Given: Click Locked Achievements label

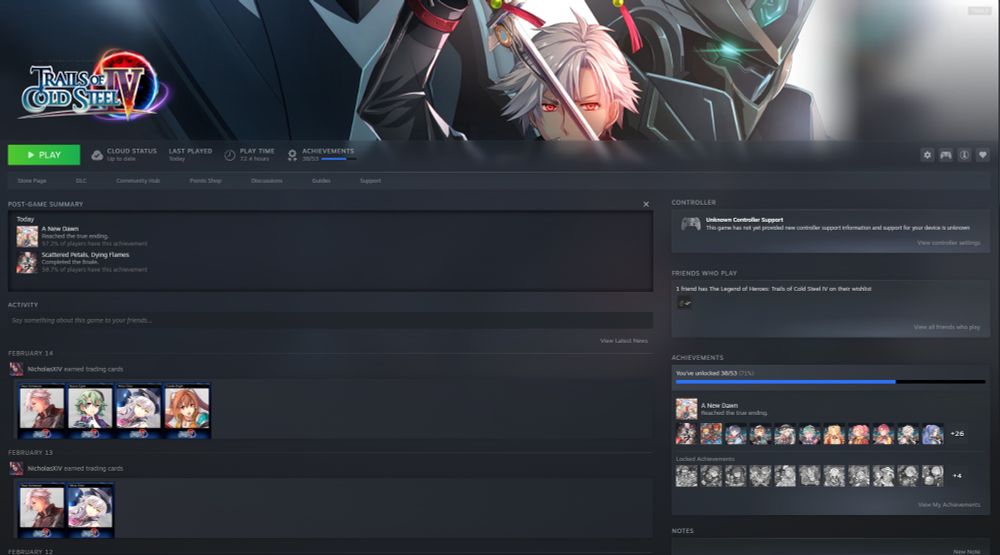Looking at the screenshot, I should [x=705, y=459].
